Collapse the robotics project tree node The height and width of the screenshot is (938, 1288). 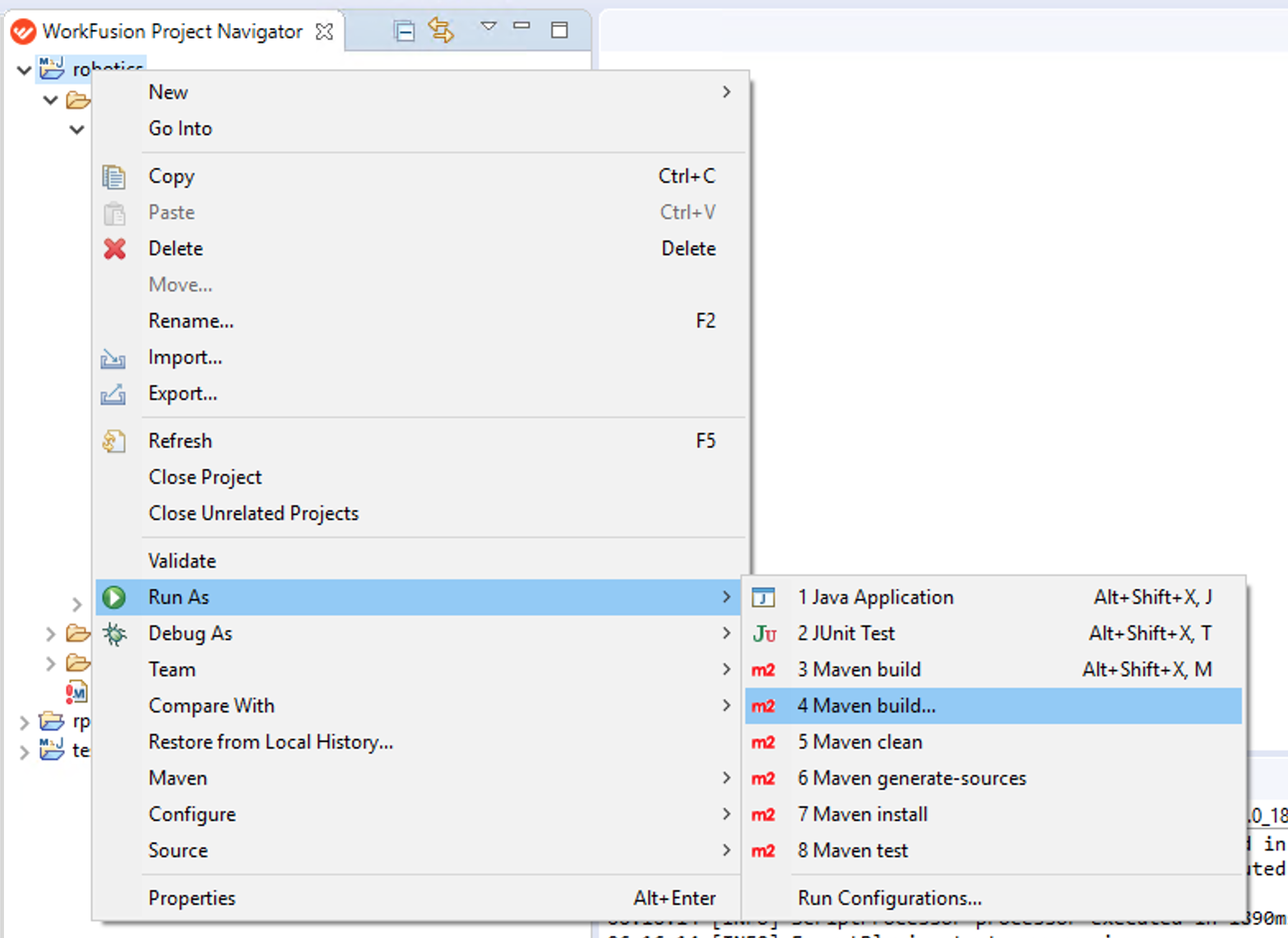pyautogui.click(x=24, y=70)
